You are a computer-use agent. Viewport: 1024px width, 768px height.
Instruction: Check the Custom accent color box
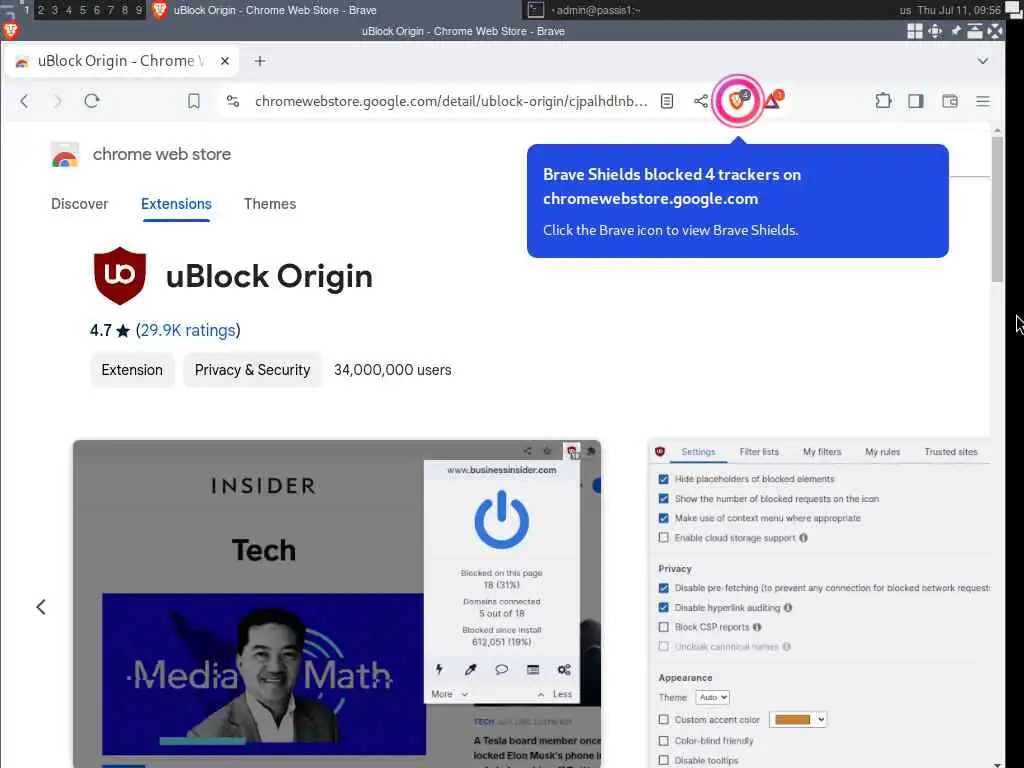(664, 719)
